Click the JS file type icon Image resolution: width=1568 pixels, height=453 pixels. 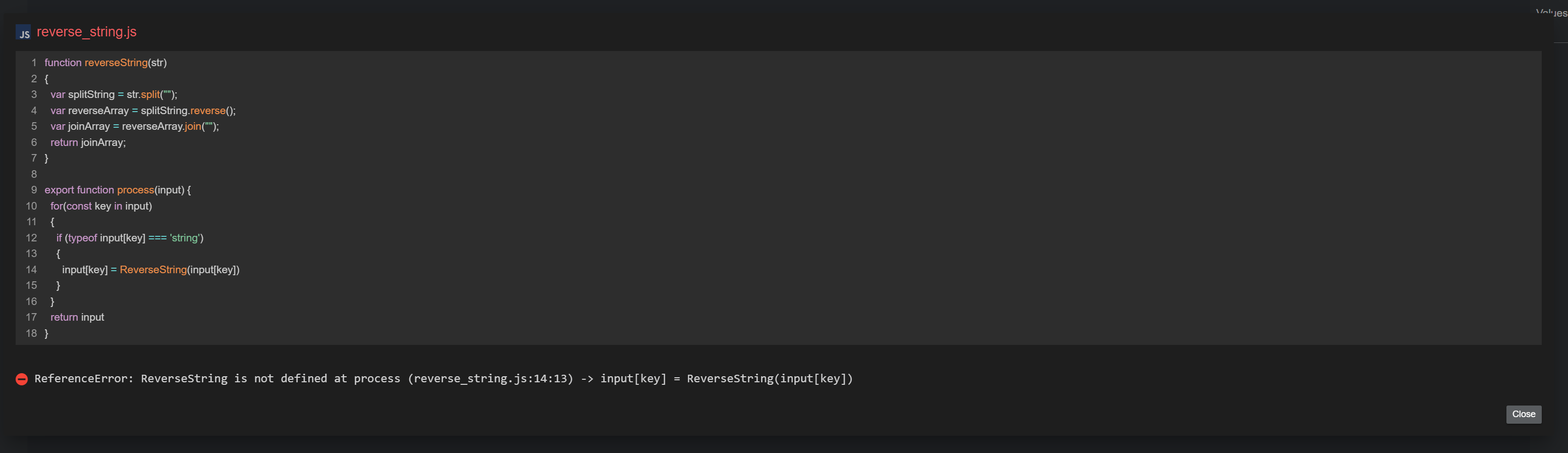(23, 33)
